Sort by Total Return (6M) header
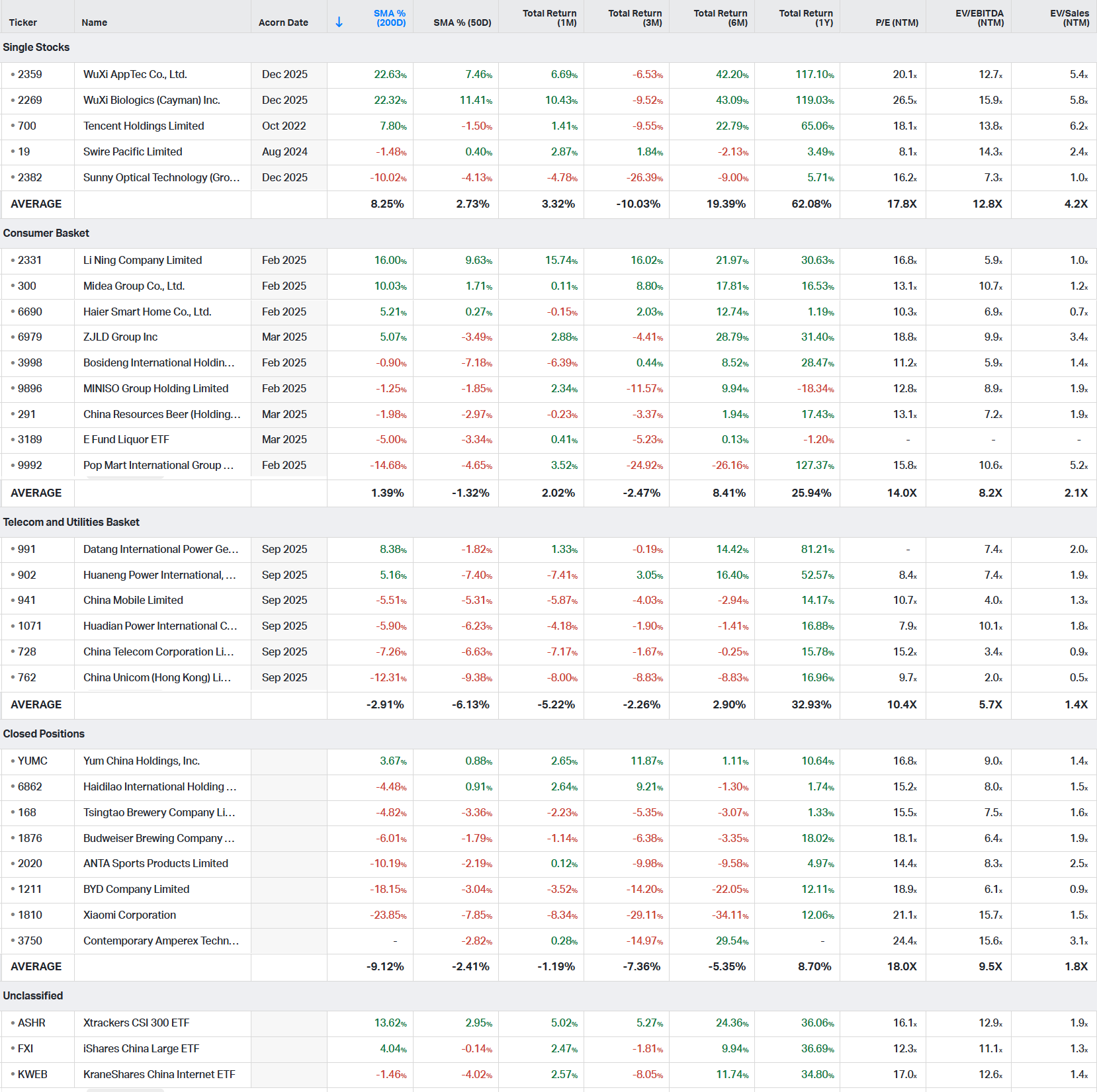1097x1092 pixels. pyautogui.click(x=720, y=18)
